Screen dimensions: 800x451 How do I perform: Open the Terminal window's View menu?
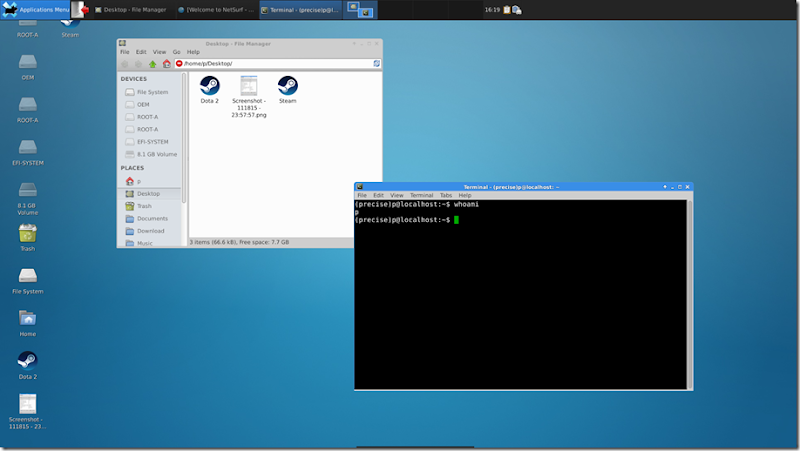click(x=396, y=195)
